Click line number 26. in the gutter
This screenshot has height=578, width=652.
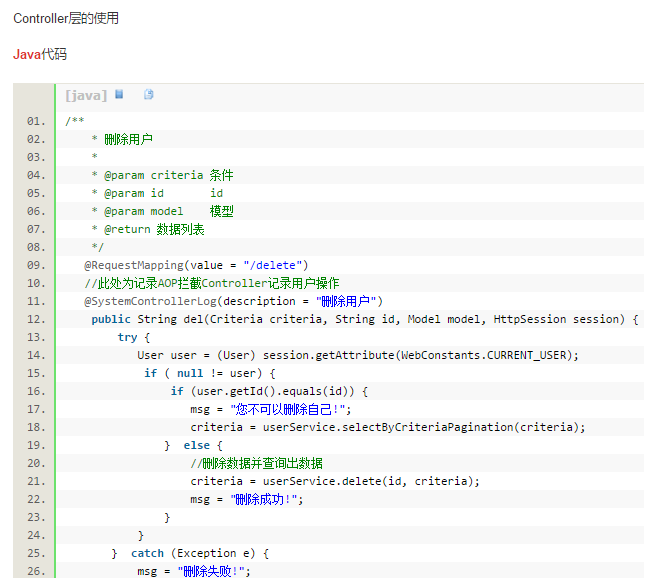(36, 571)
